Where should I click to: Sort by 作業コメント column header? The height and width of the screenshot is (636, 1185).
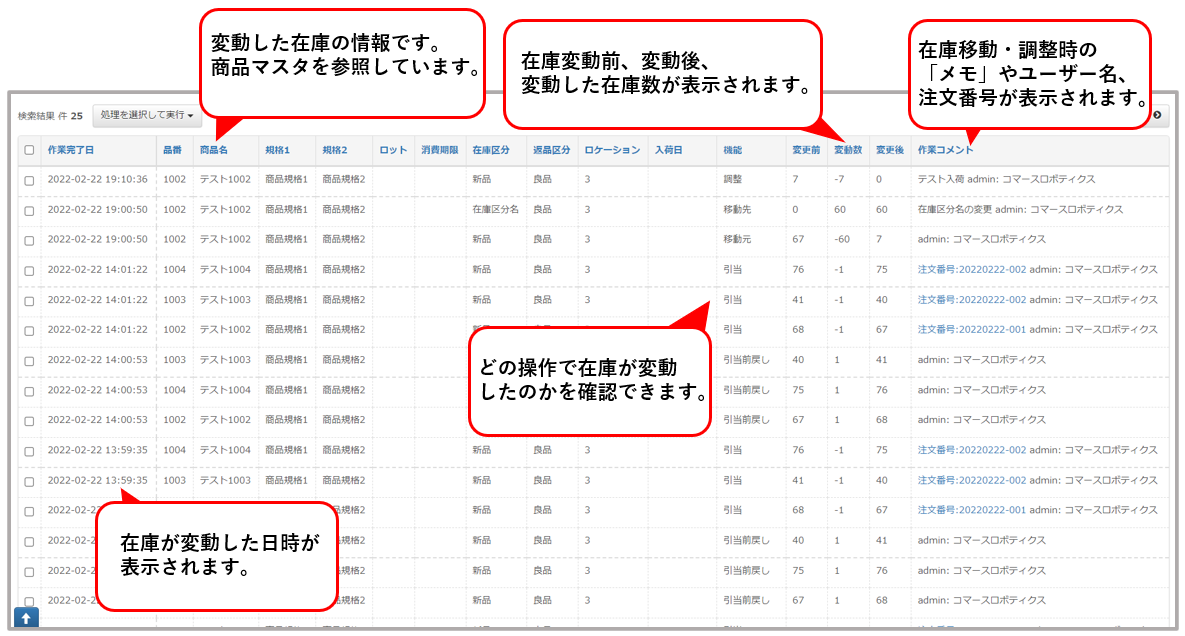(x=945, y=150)
